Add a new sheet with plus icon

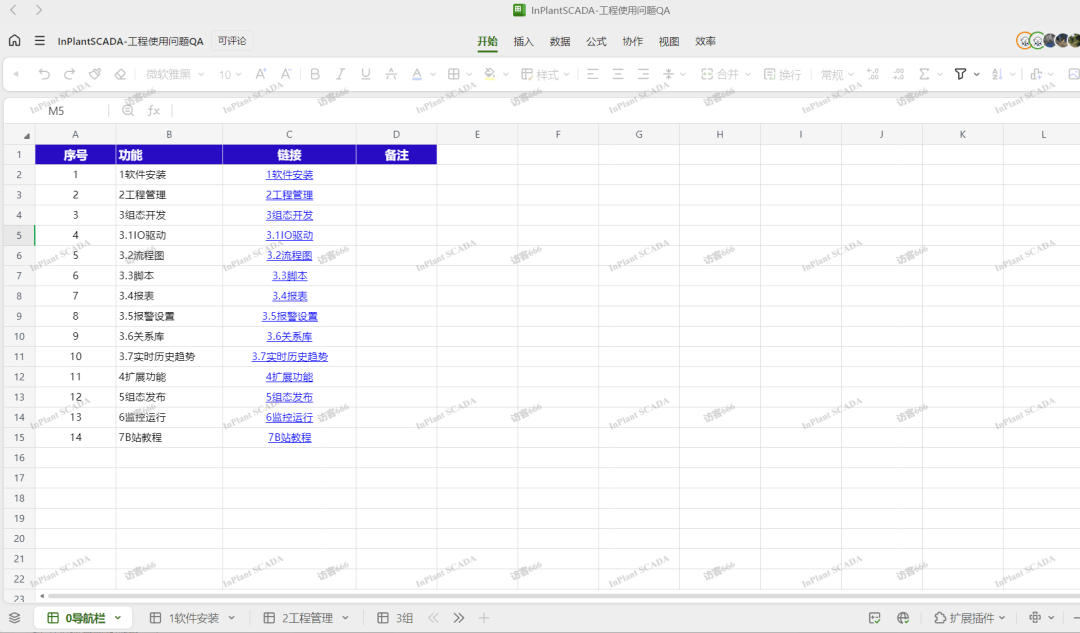pyautogui.click(x=484, y=618)
